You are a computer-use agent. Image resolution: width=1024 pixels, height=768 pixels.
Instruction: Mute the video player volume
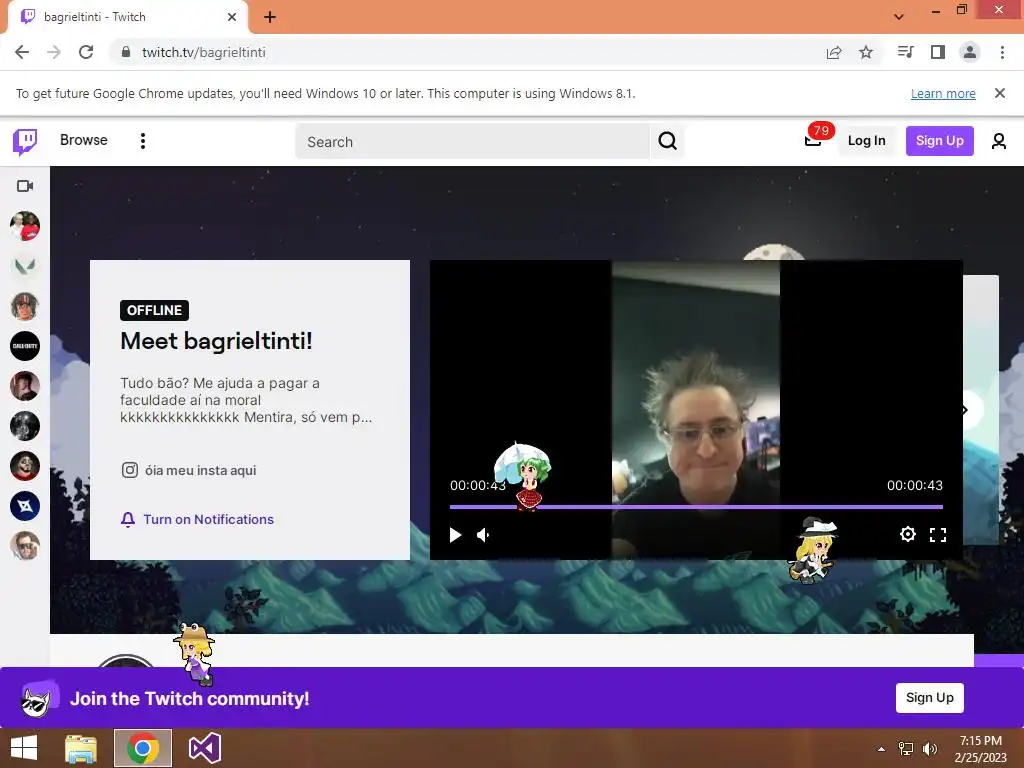(483, 536)
